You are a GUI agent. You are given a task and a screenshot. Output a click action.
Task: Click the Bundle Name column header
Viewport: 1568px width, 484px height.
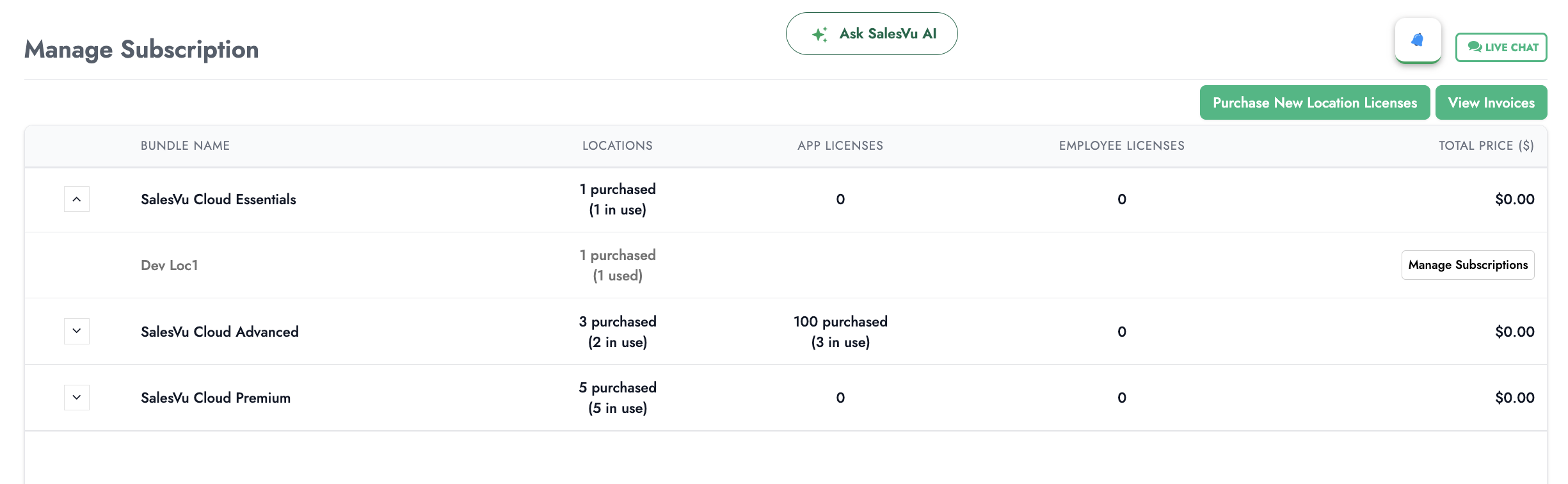click(185, 146)
